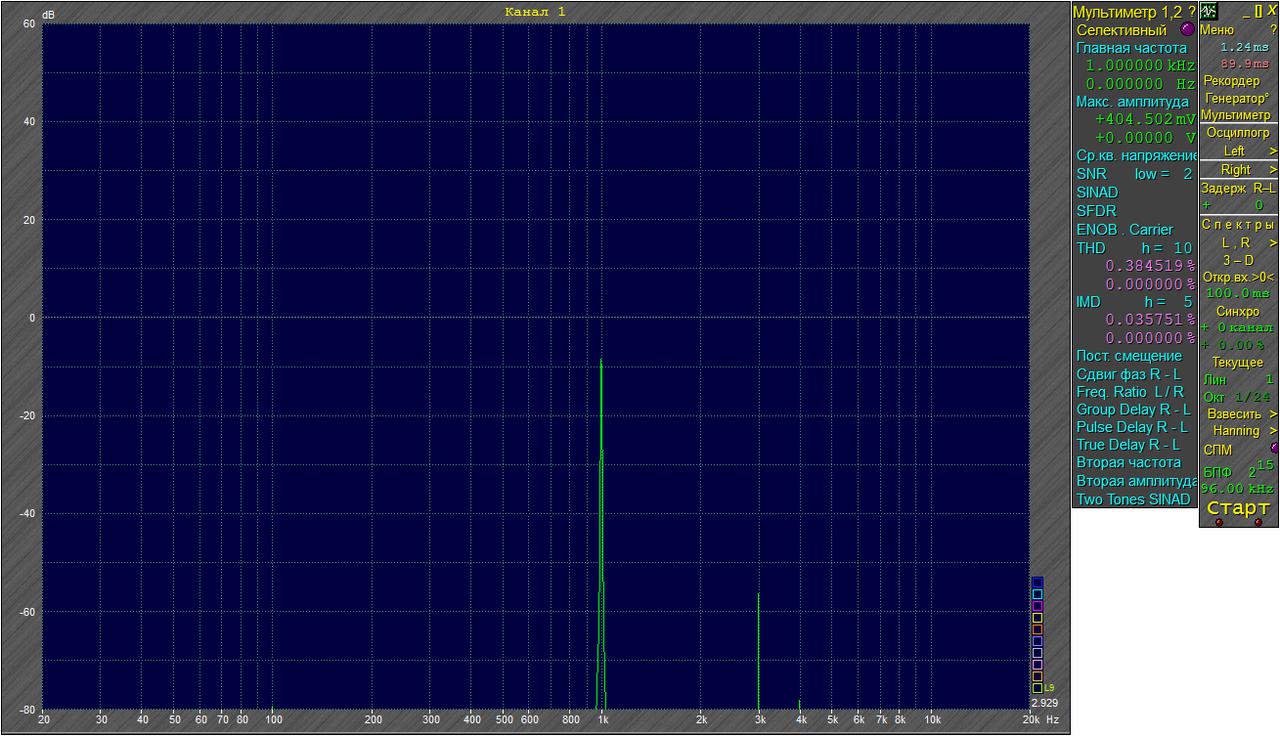Select the THD h = 10 row
The height and width of the screenshot is (736, 1280).
(x=1134, y=248)
